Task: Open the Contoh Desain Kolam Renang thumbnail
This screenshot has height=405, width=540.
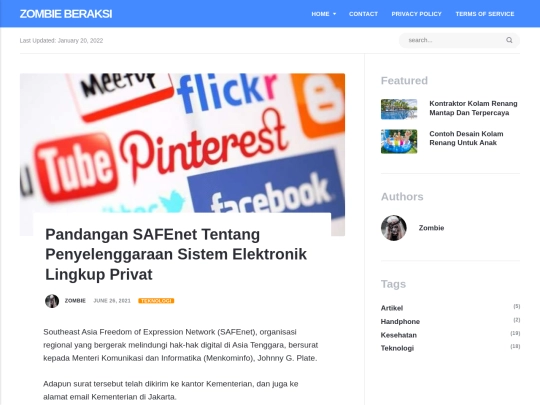Action: [399, 141]
